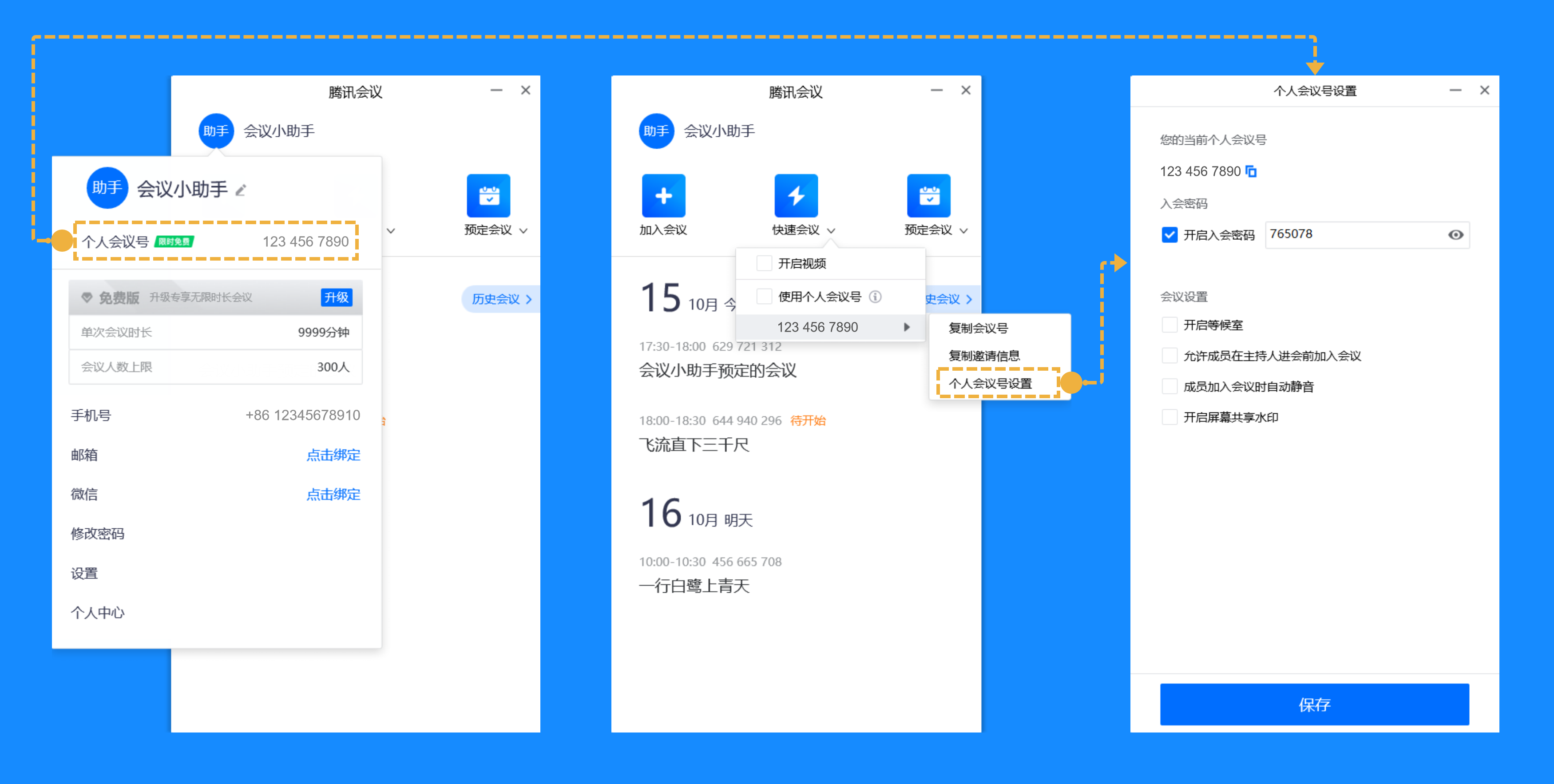Select 复制会议号 menu item
The width and height of the screenshot is (1554, 784).
click(x=978, y=328)
